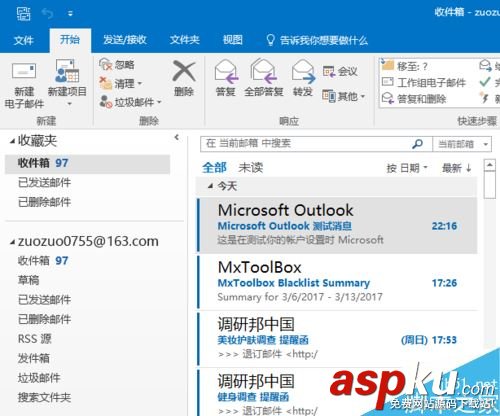Expand the 垃圾邮件 (Junk) dropdown arrow
The height and width of the screenshot is (416, 500).
tap(159, 102)
